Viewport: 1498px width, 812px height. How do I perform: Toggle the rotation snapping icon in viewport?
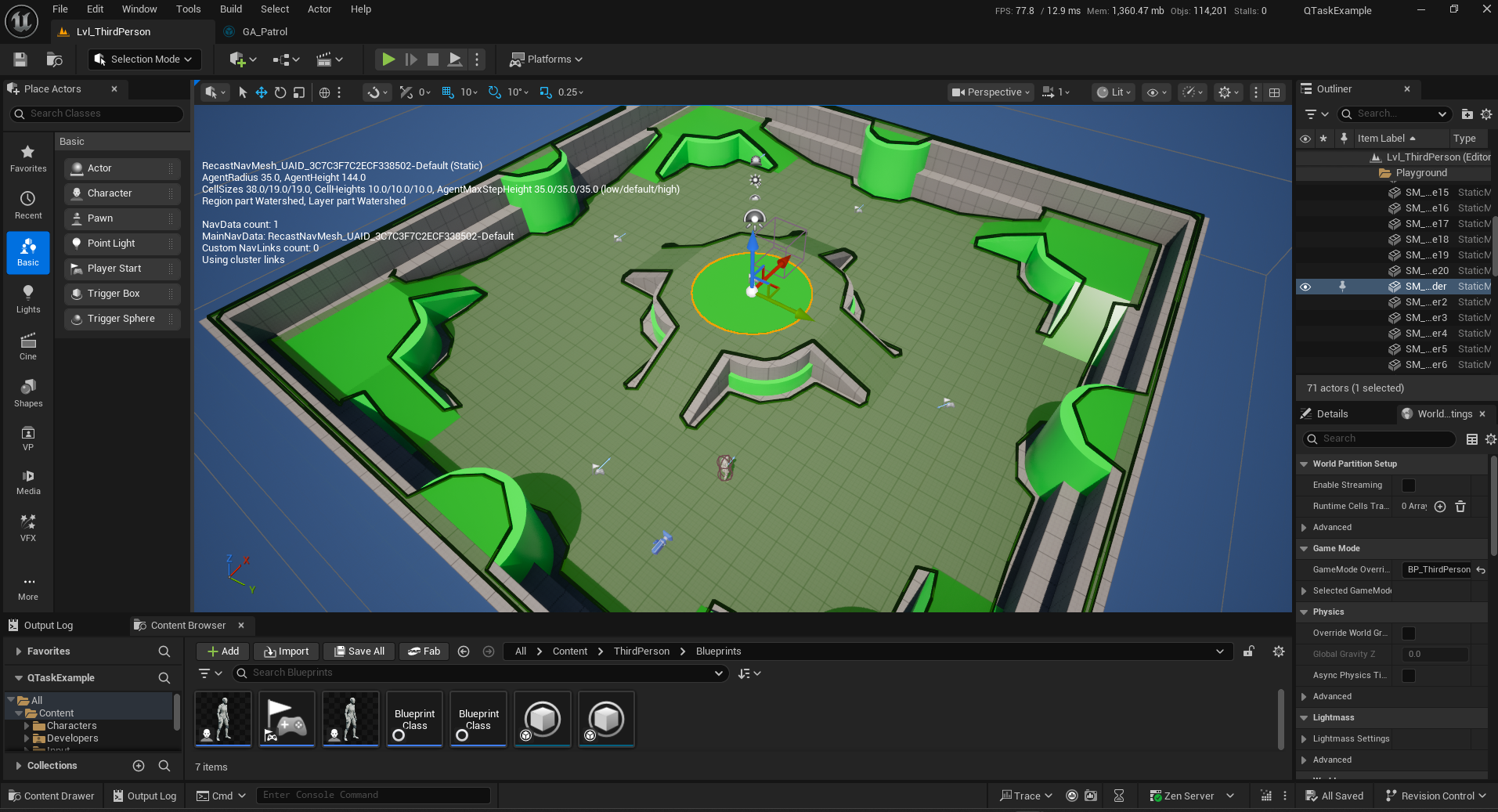(494, 92)
